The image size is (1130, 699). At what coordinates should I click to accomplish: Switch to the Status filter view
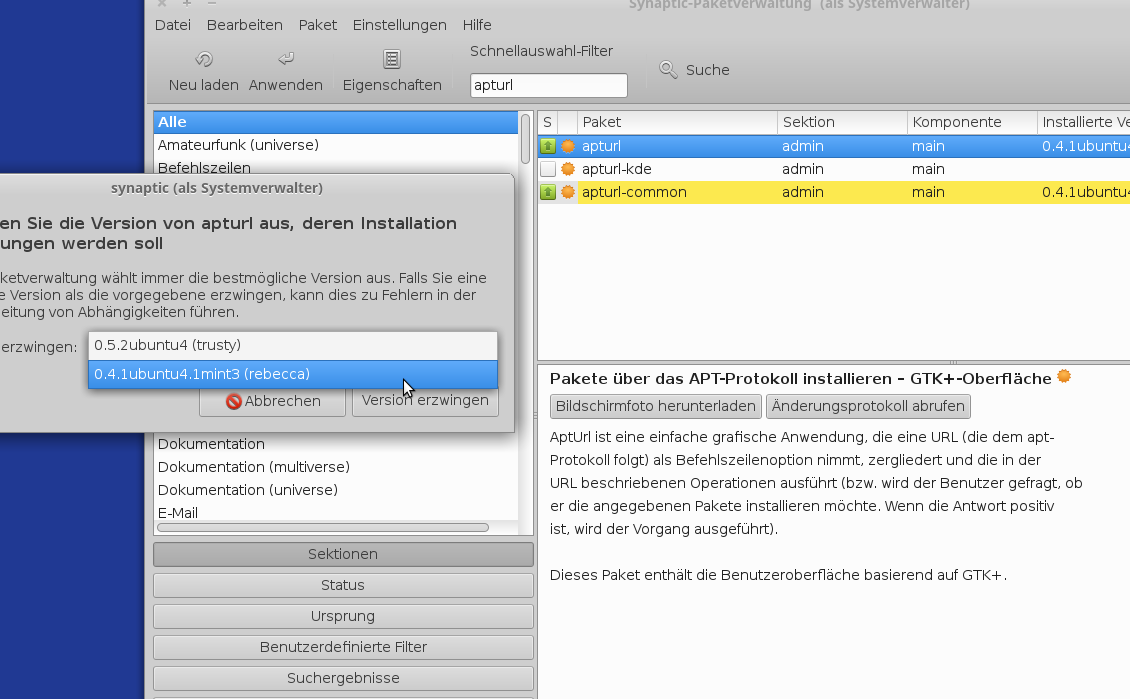pyautogui.click(x=343, y=585)
